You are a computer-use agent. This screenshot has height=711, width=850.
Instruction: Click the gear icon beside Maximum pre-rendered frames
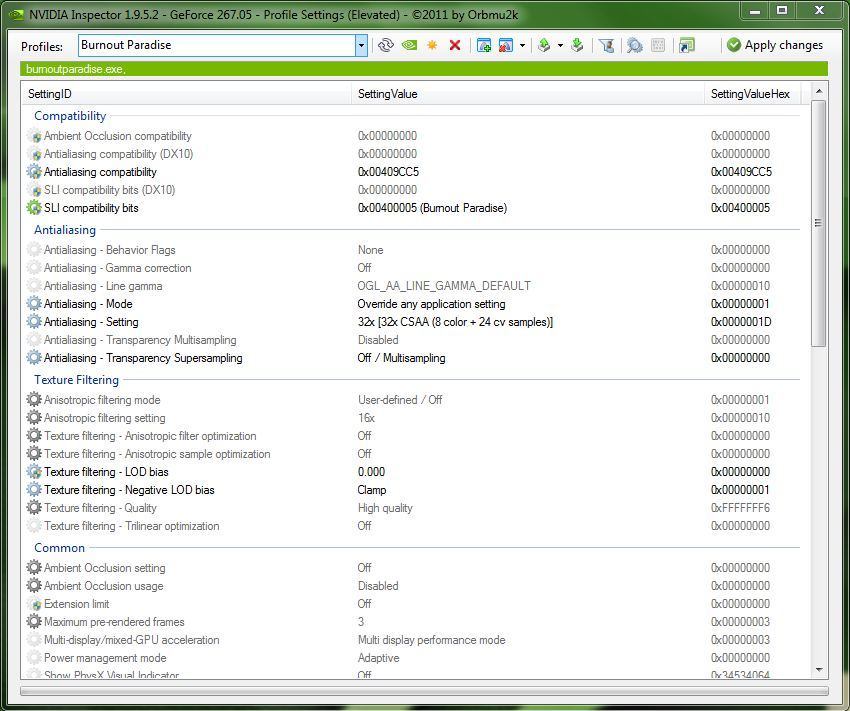tap(34, 621)
